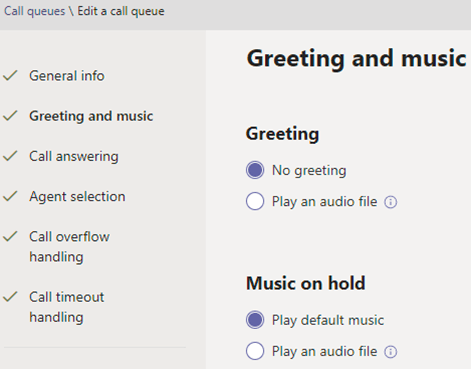Select Greeting and music in the sidebar
The height and width of the screenshot is (369, 471).
pos(91,116)
